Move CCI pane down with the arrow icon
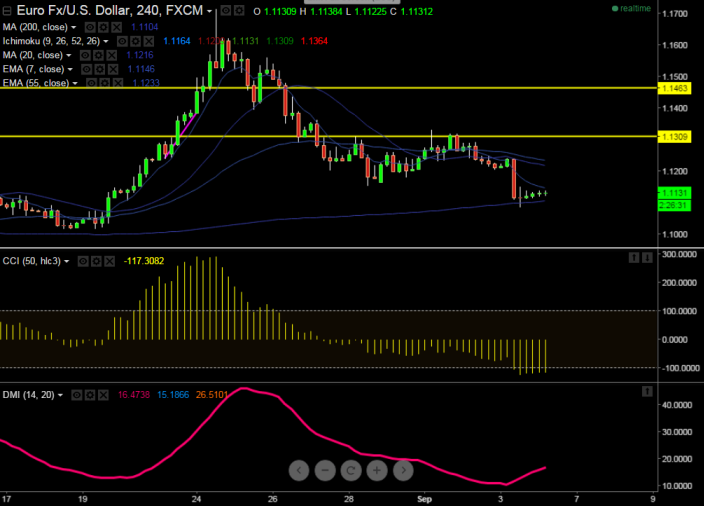Screen dimensions: 704x506 647,258
